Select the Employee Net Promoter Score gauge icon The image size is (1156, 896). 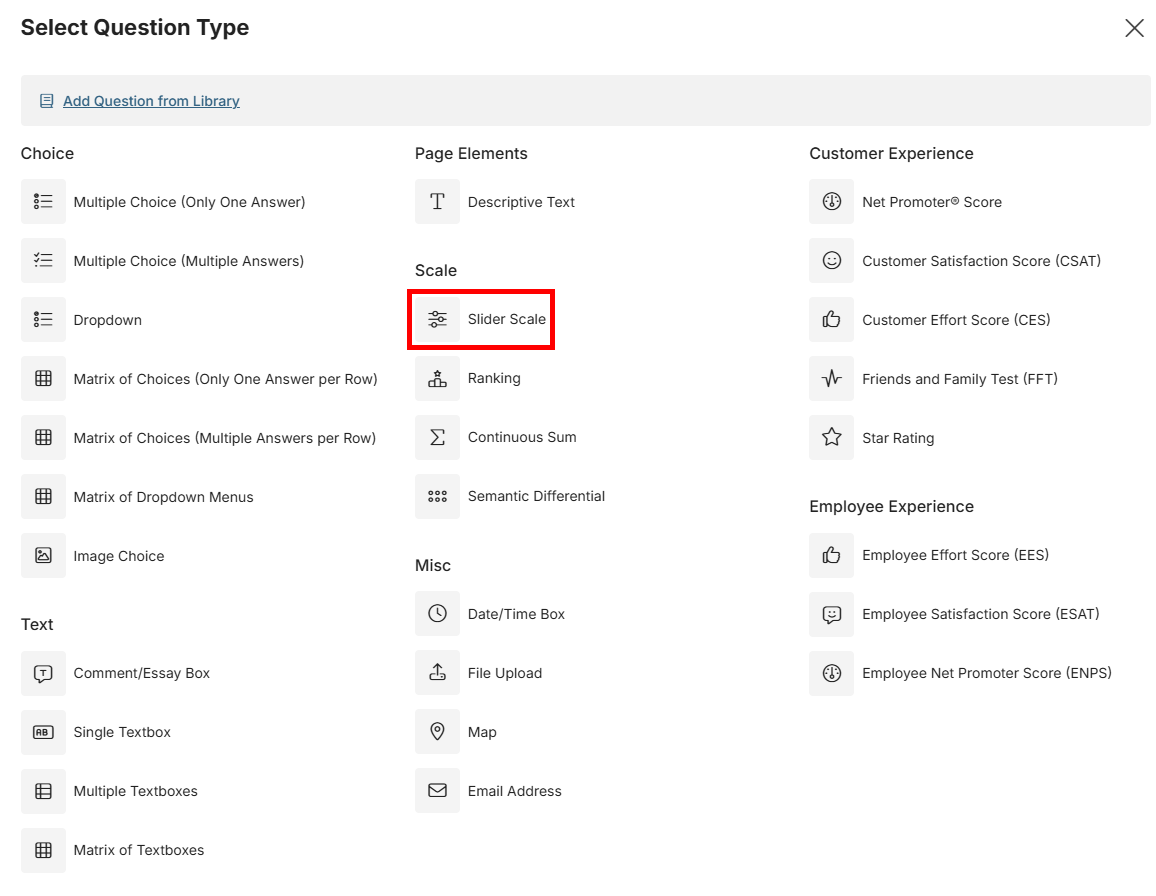[x=832, y=673]
